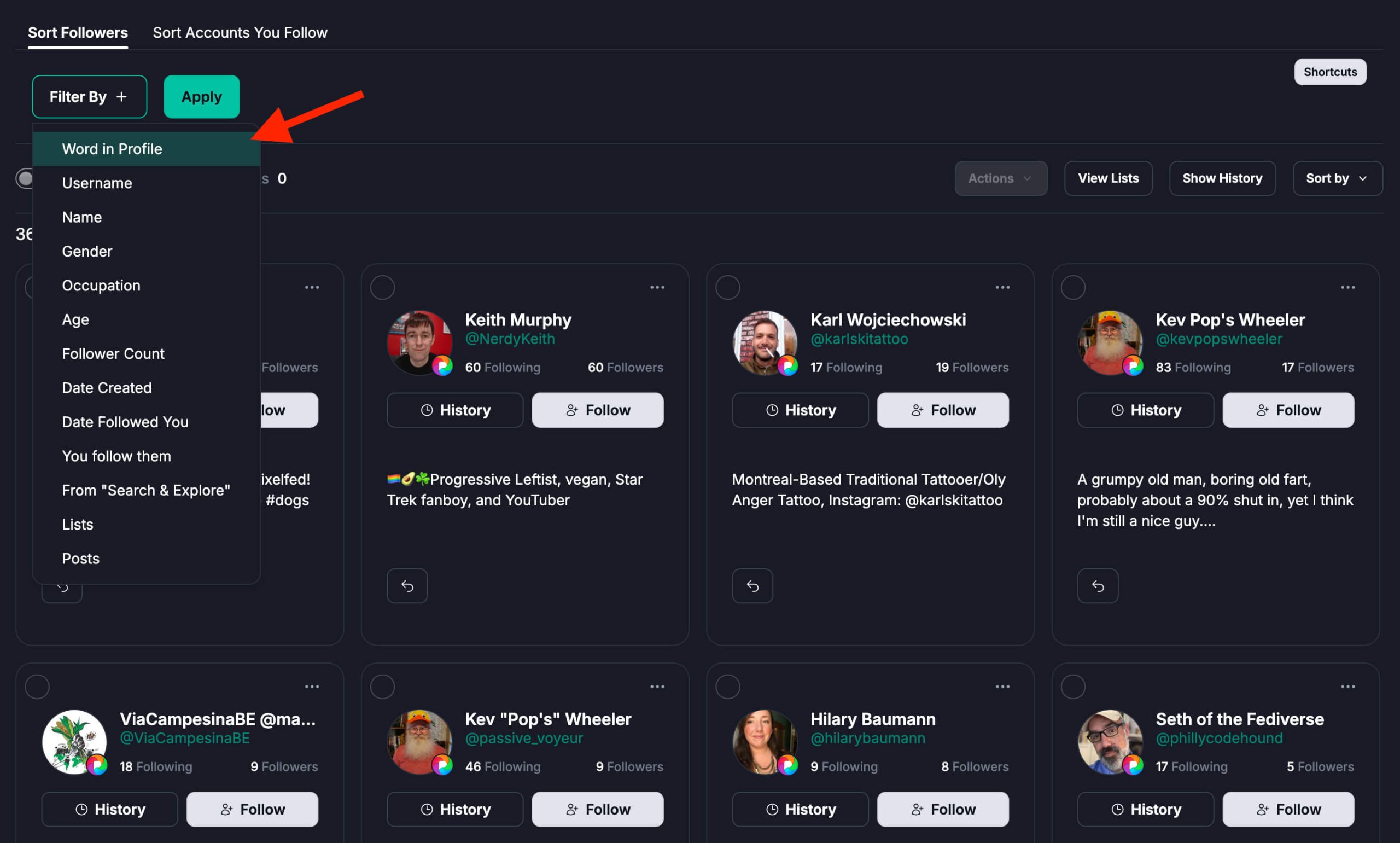Select Keith Murphy's card checkbox
Screen dimensions: 1400x843
click(382, 287)
